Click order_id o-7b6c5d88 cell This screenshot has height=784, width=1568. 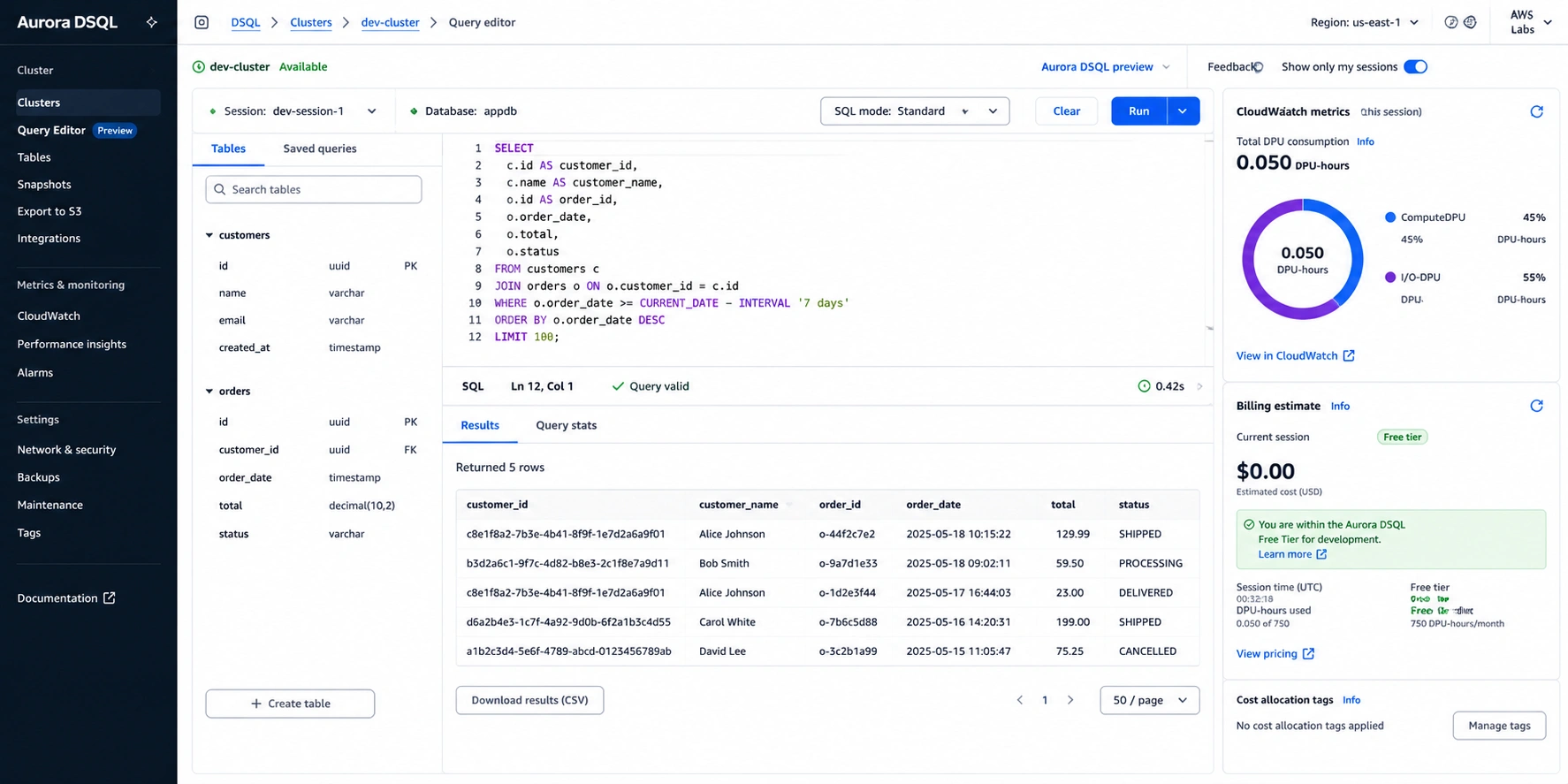click(x=848, y=622)
